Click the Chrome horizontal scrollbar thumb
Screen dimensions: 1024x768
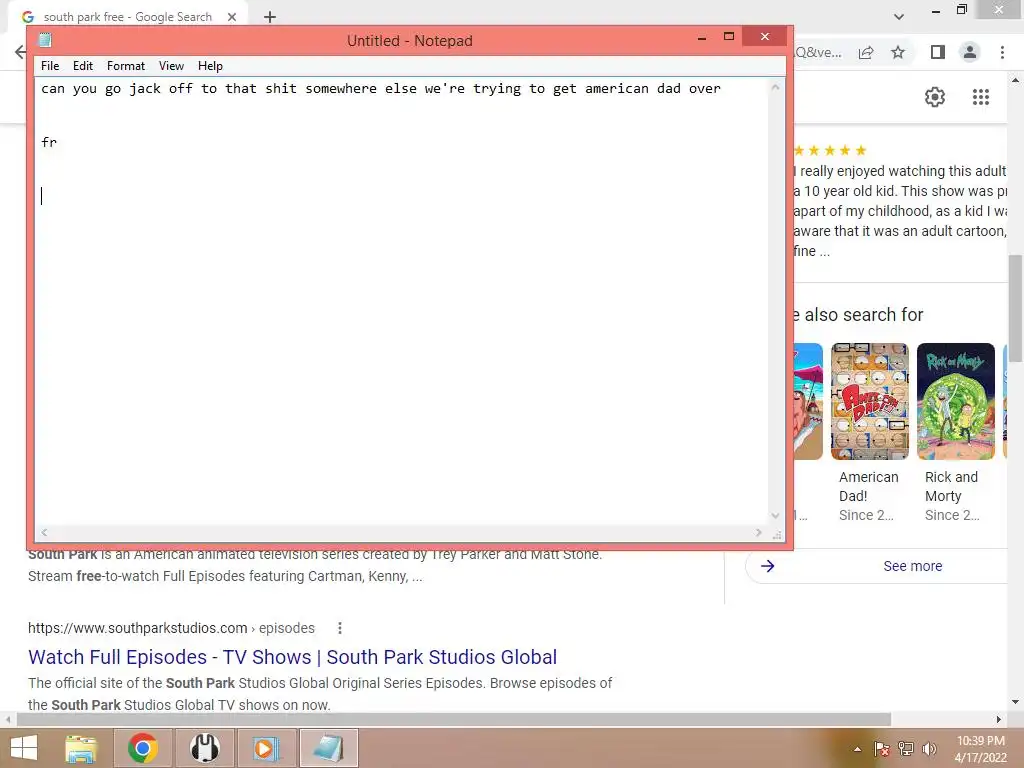point(454,720)
